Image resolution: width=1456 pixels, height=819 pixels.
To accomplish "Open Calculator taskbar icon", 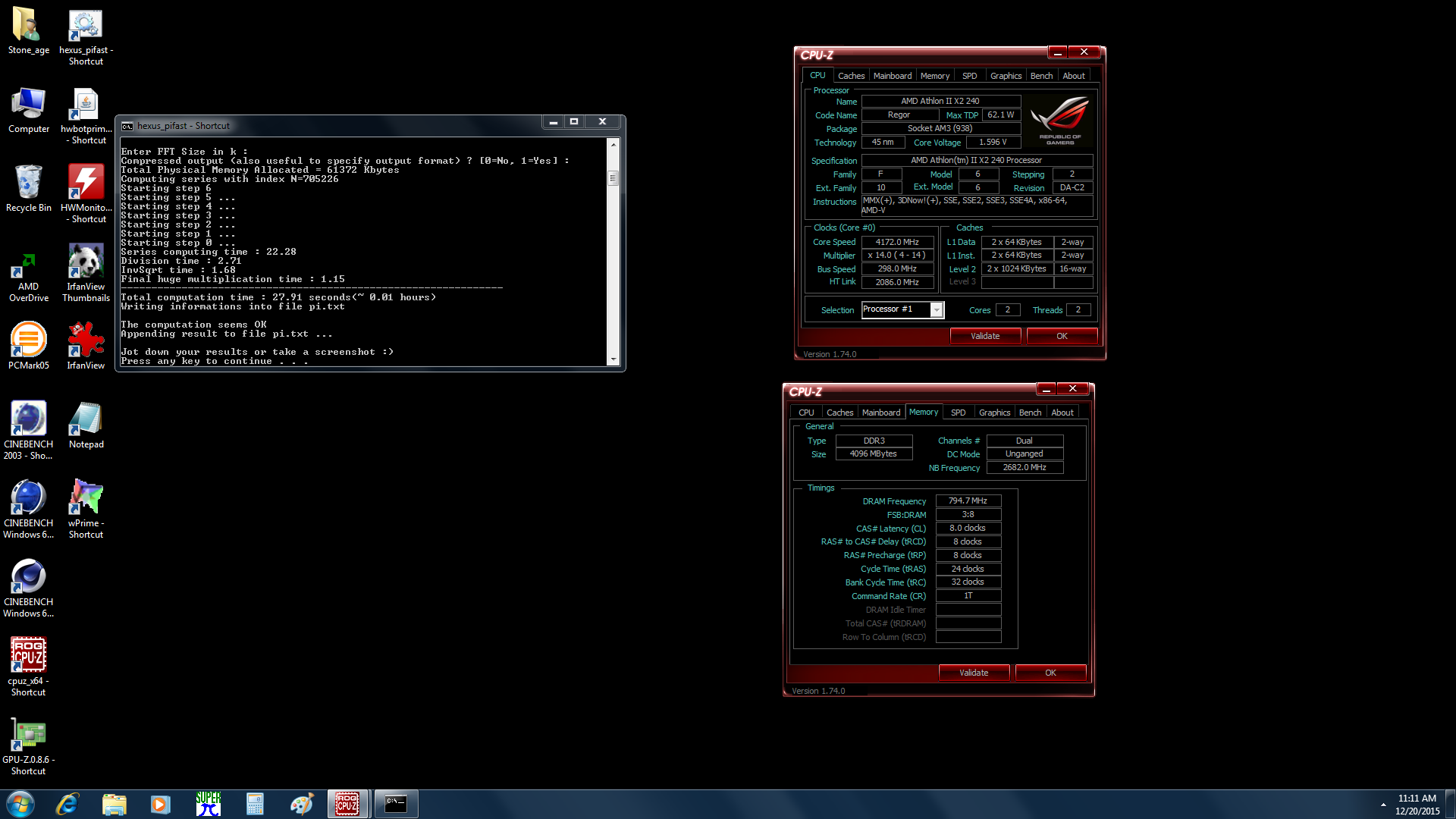I will [x=255, y=804].
